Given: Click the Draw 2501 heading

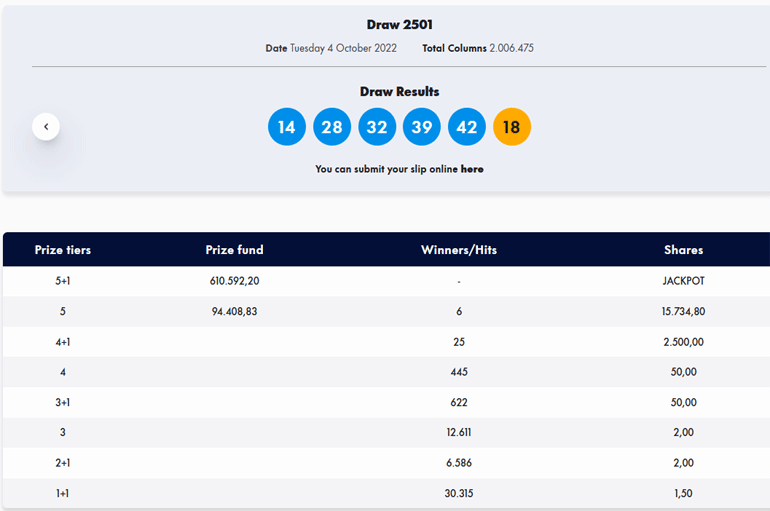Looking at the screenshot, I should [399, 24].
